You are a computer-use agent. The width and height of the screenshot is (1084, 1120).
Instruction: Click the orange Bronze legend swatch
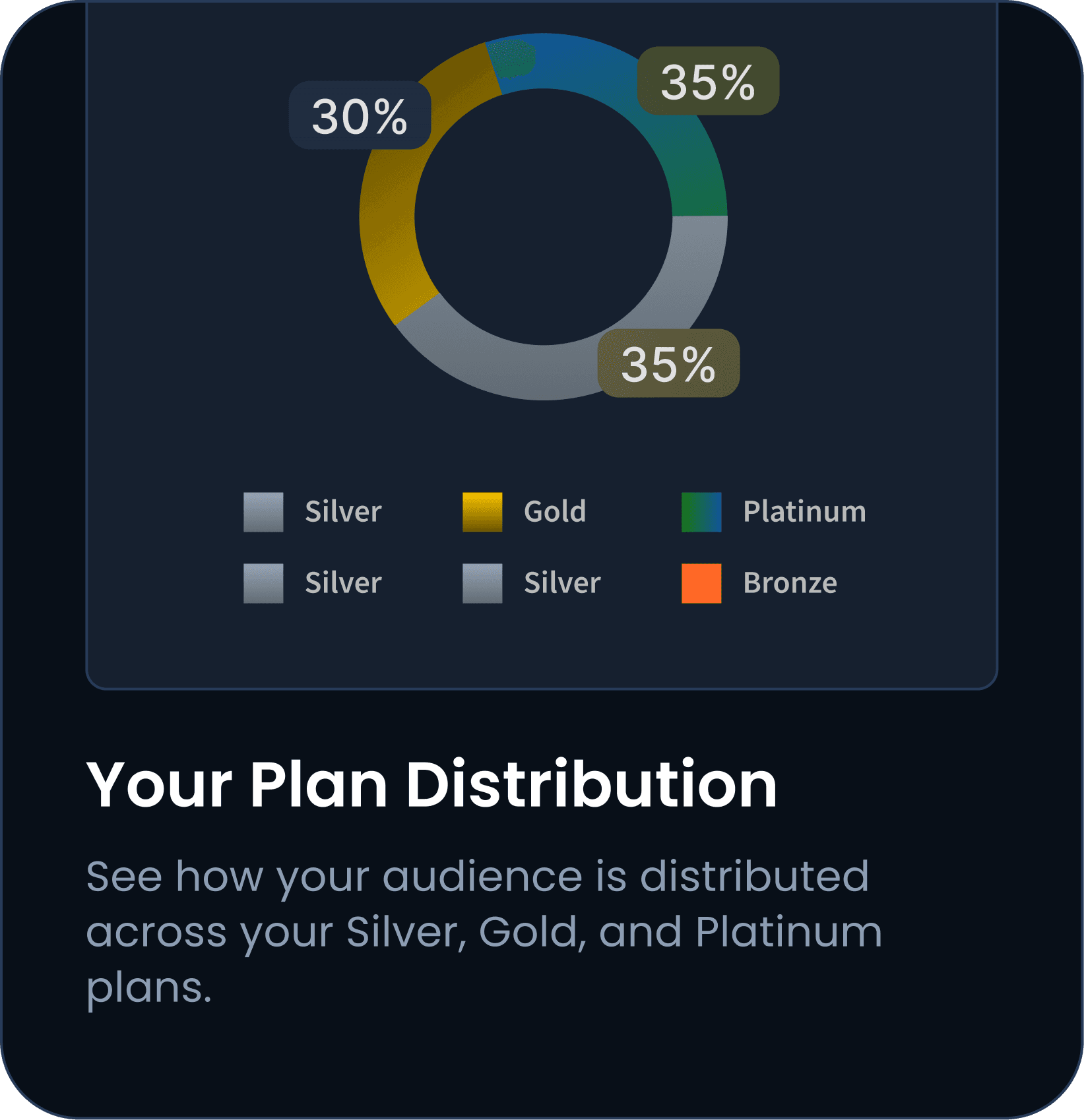tap(701, 583)
